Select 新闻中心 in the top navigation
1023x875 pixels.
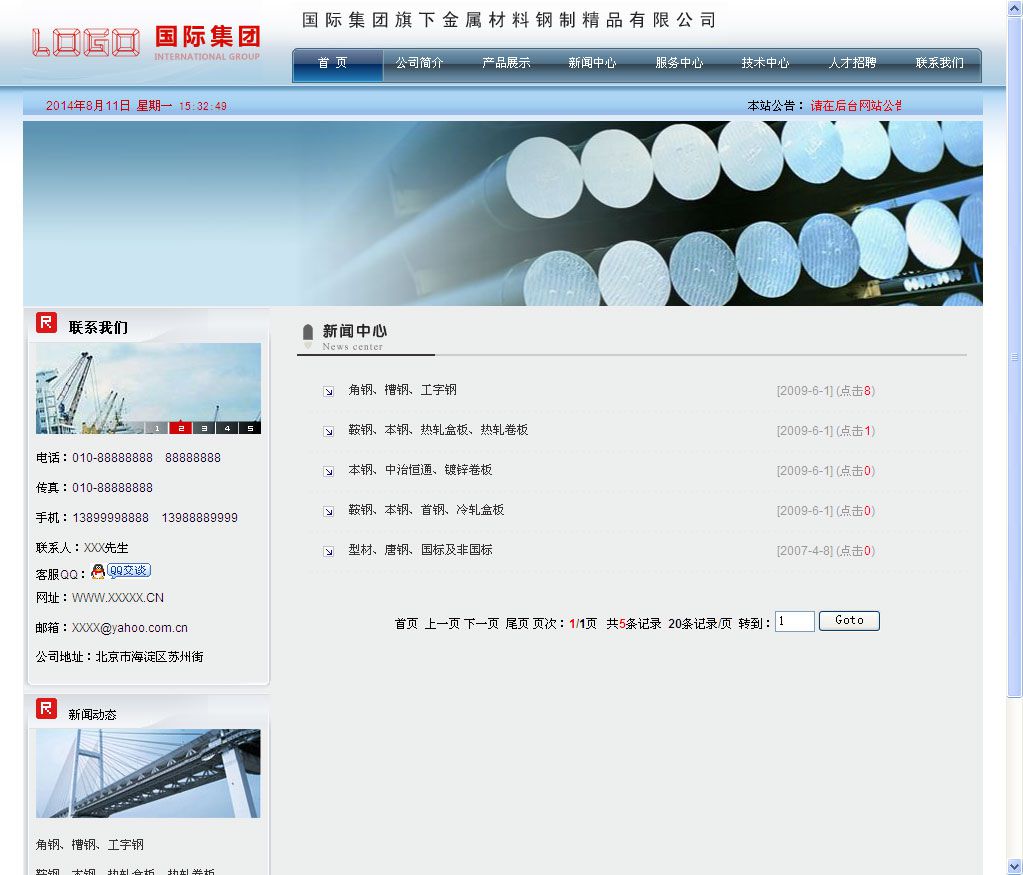(x=592, y=63)
